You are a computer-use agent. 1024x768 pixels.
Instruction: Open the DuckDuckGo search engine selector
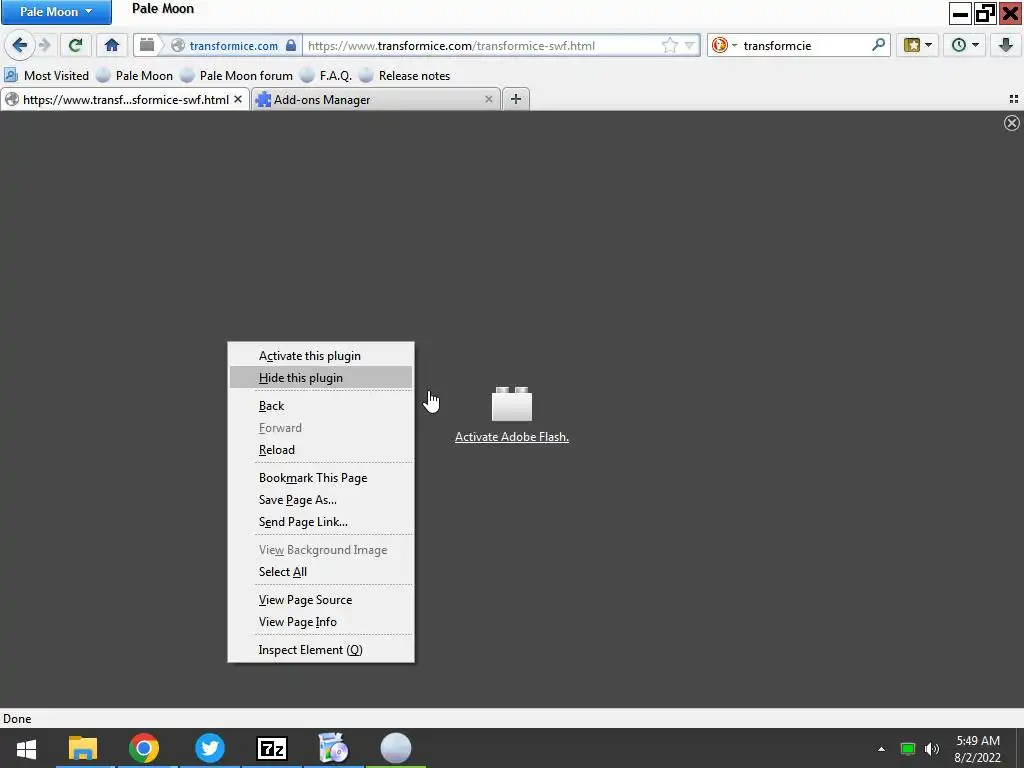coord(724,45)
